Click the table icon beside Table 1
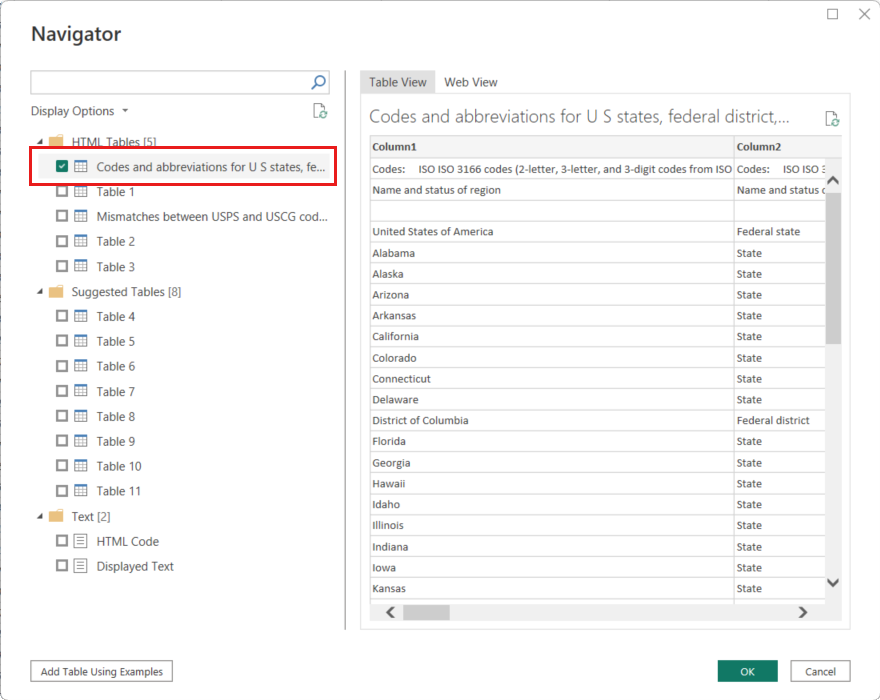Screen dimensions: 880x700 [x=81, y=191]
